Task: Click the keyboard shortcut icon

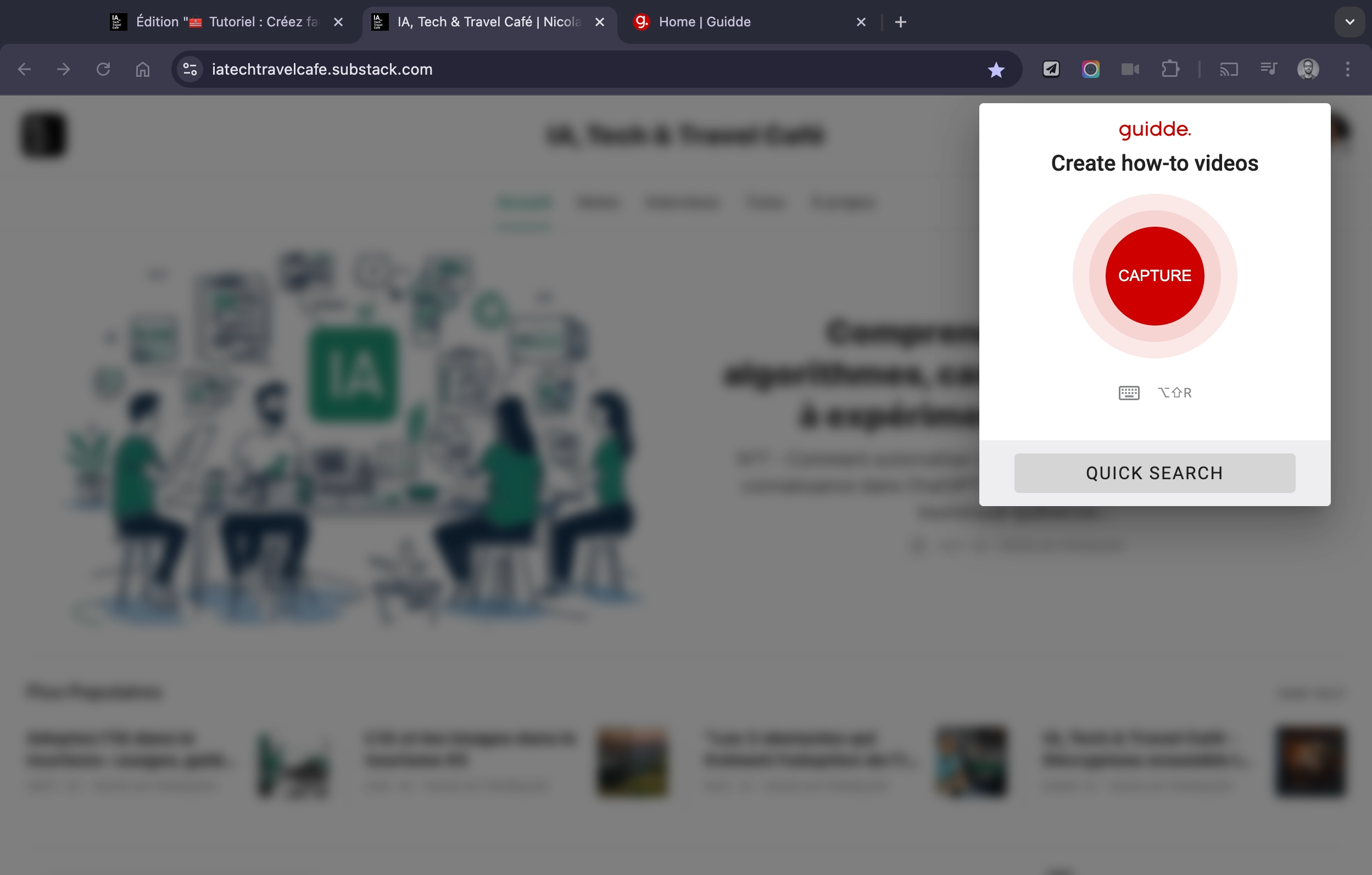Action: (1129, 393)
